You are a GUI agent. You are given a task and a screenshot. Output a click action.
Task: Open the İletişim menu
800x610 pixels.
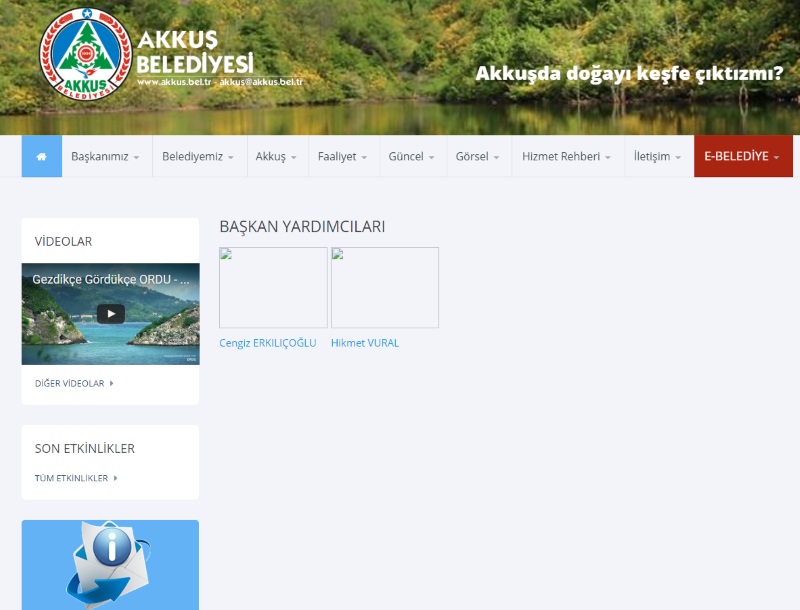tap(658, 157)
